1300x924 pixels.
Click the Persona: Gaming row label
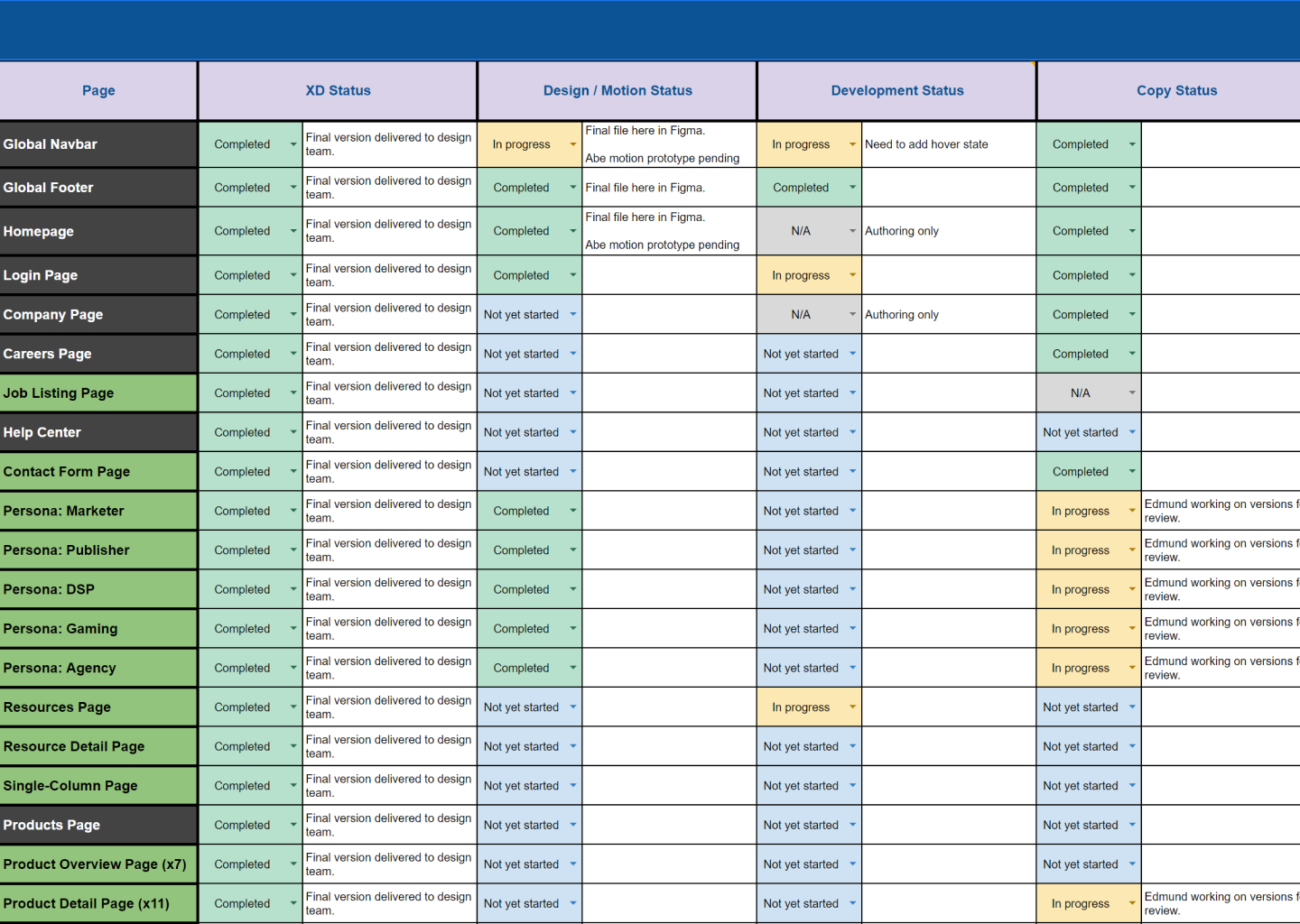coord(98,629)
